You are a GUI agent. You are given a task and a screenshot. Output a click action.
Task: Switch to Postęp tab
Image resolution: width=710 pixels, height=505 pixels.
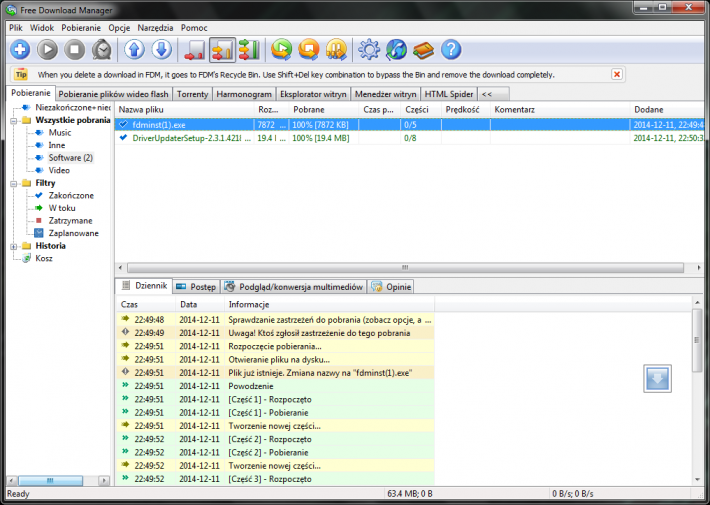(x=197, y=287)
